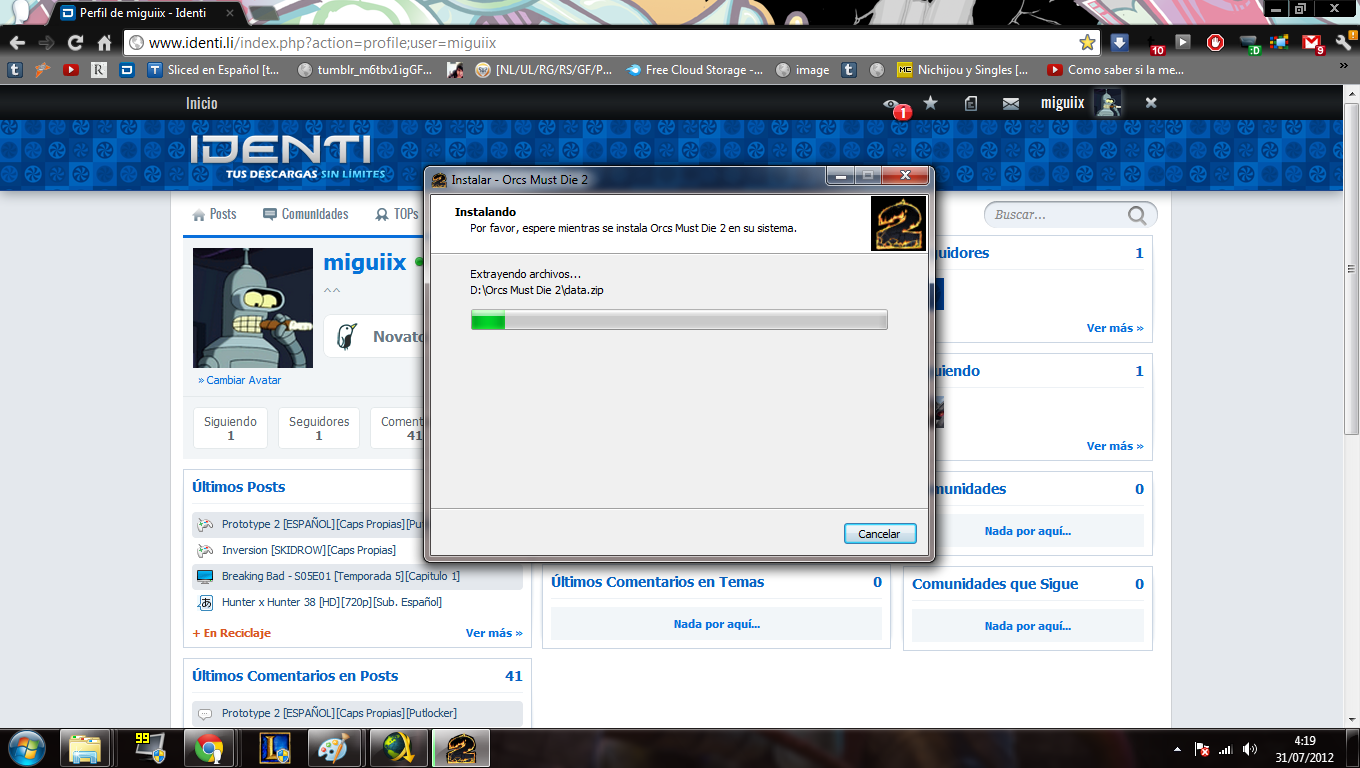Click 'Ver más' under Últimos Posts
Viewport: 1360px width, 768px height.
coord(494,633)
